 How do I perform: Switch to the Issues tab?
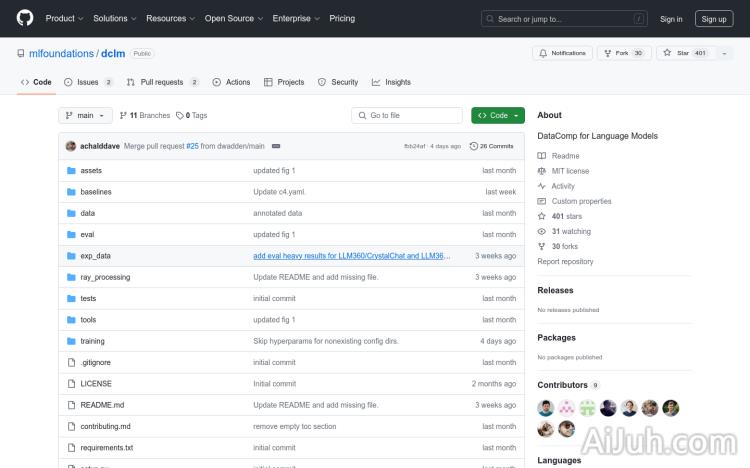(x=87, y=82)
